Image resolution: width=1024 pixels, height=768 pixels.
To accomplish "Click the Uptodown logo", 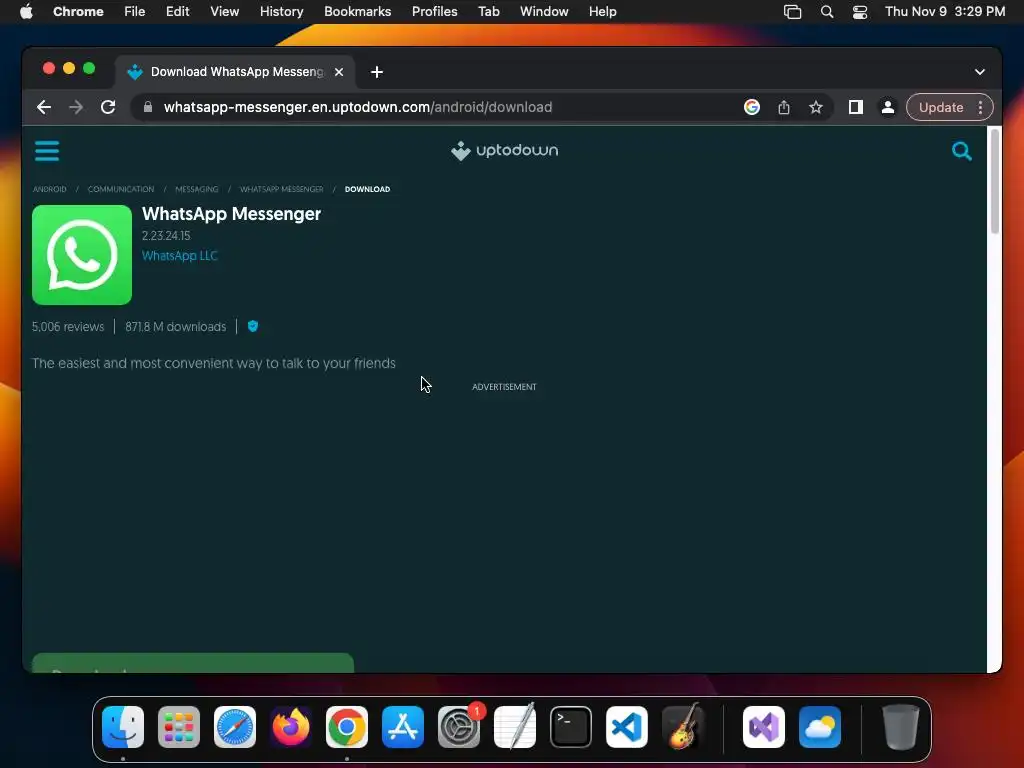I will click(x=504, y=151).
